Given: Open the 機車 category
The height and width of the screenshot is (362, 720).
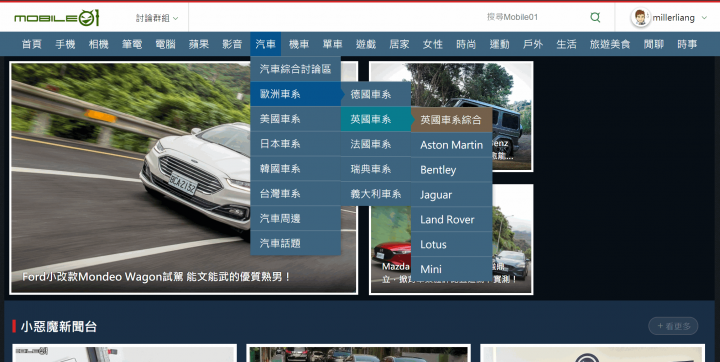Looking at the screenshot, I should (x=299, y=44).
